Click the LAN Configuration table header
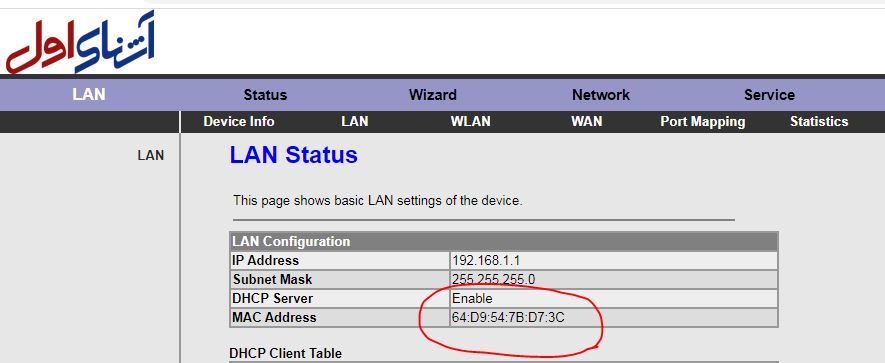The image size is (885, 363). point(504,242)
